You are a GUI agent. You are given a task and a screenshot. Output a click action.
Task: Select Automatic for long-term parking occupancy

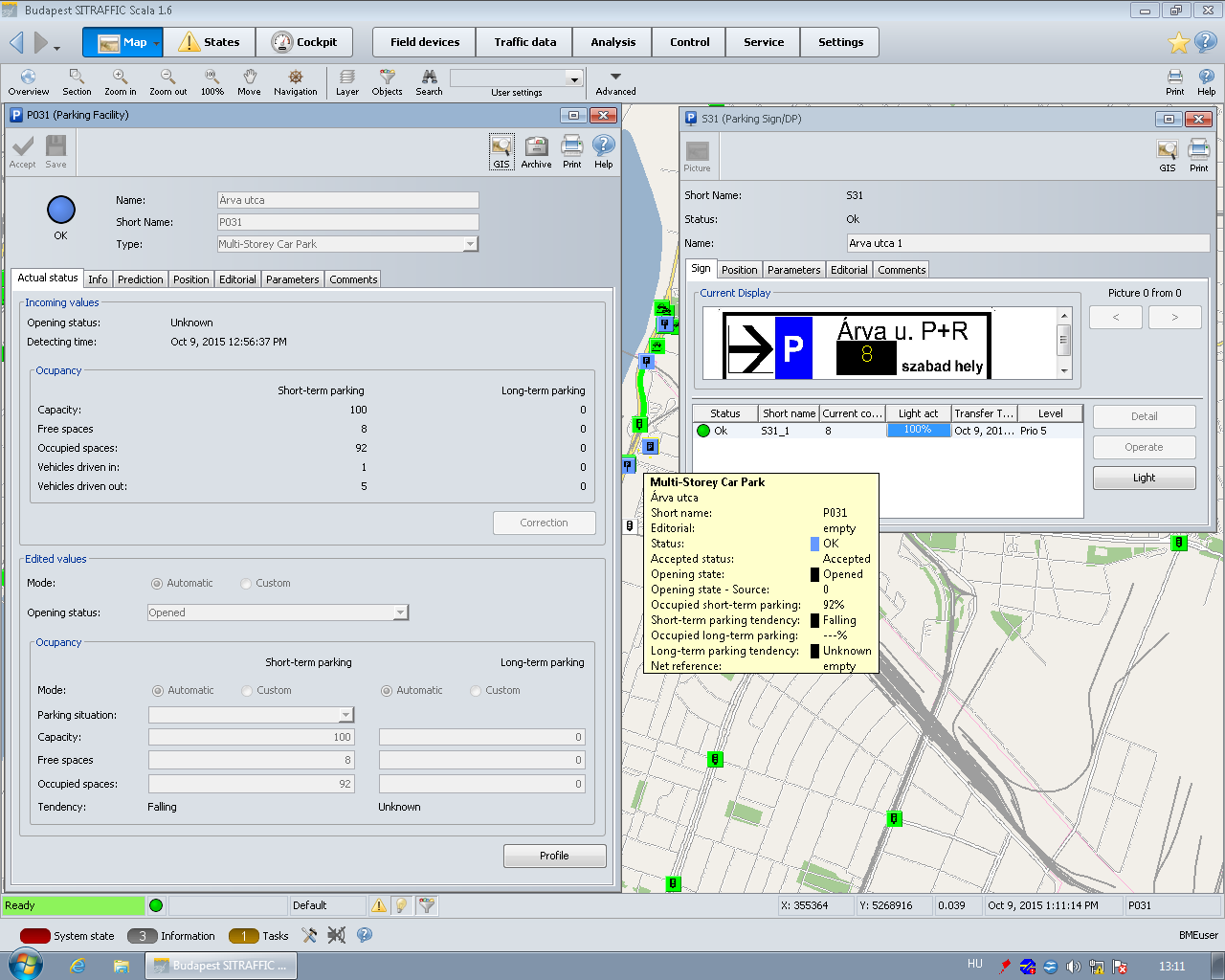point(387,691)
